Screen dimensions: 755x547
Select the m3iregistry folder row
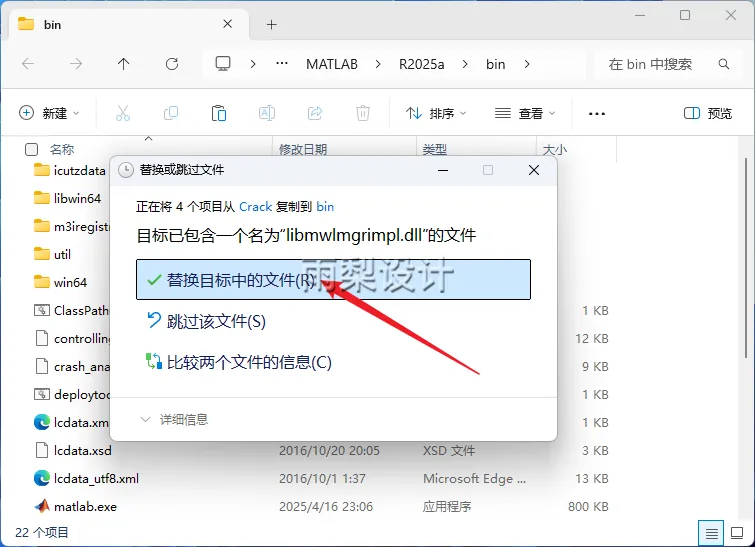coord(70,226)
